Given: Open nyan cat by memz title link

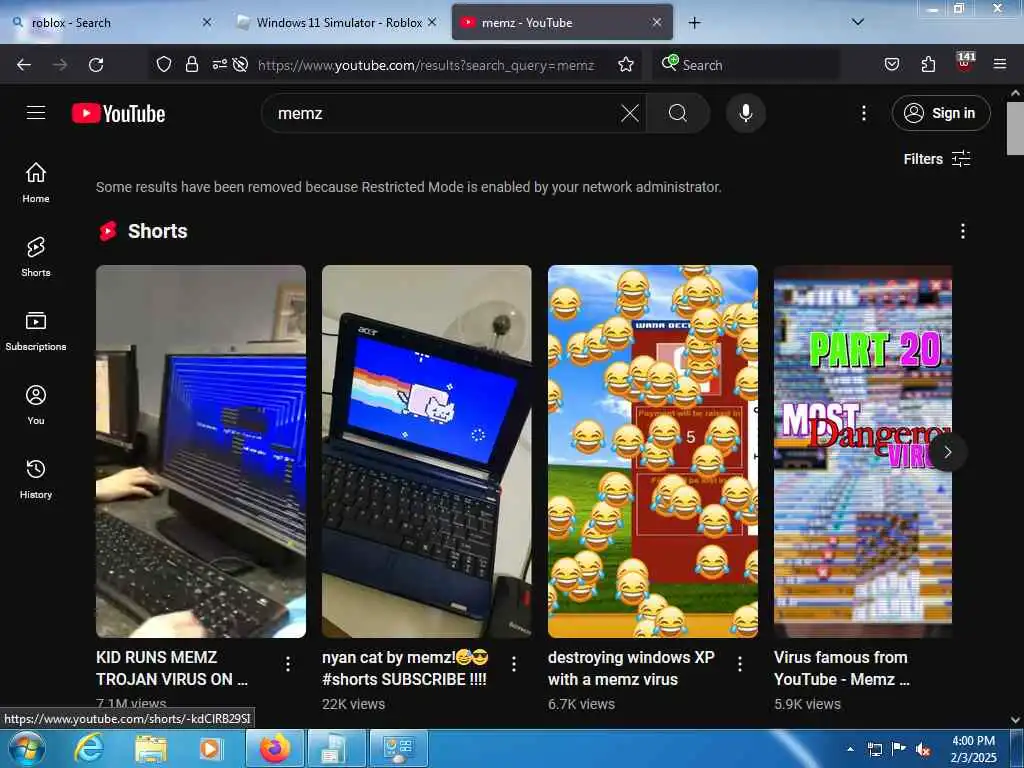Looking at the screenshot, I should click(x=405, y=668).
